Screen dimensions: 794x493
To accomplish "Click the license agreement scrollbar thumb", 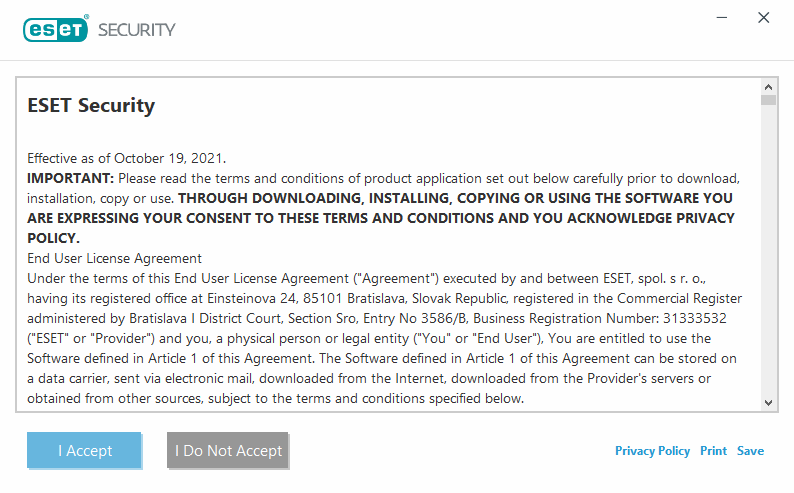I will (768, 100).
